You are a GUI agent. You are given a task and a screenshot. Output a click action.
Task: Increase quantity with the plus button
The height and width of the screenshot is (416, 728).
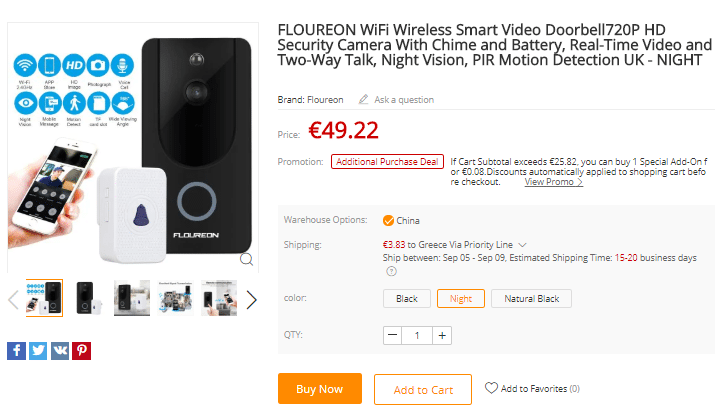point(442,335)
